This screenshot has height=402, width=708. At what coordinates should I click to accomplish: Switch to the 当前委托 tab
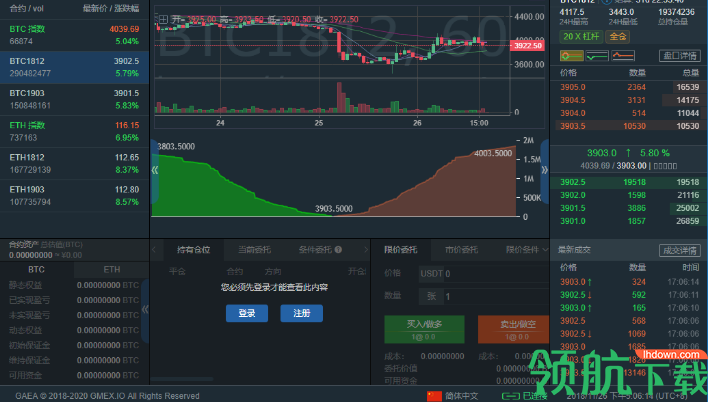(x=254, y=249)
